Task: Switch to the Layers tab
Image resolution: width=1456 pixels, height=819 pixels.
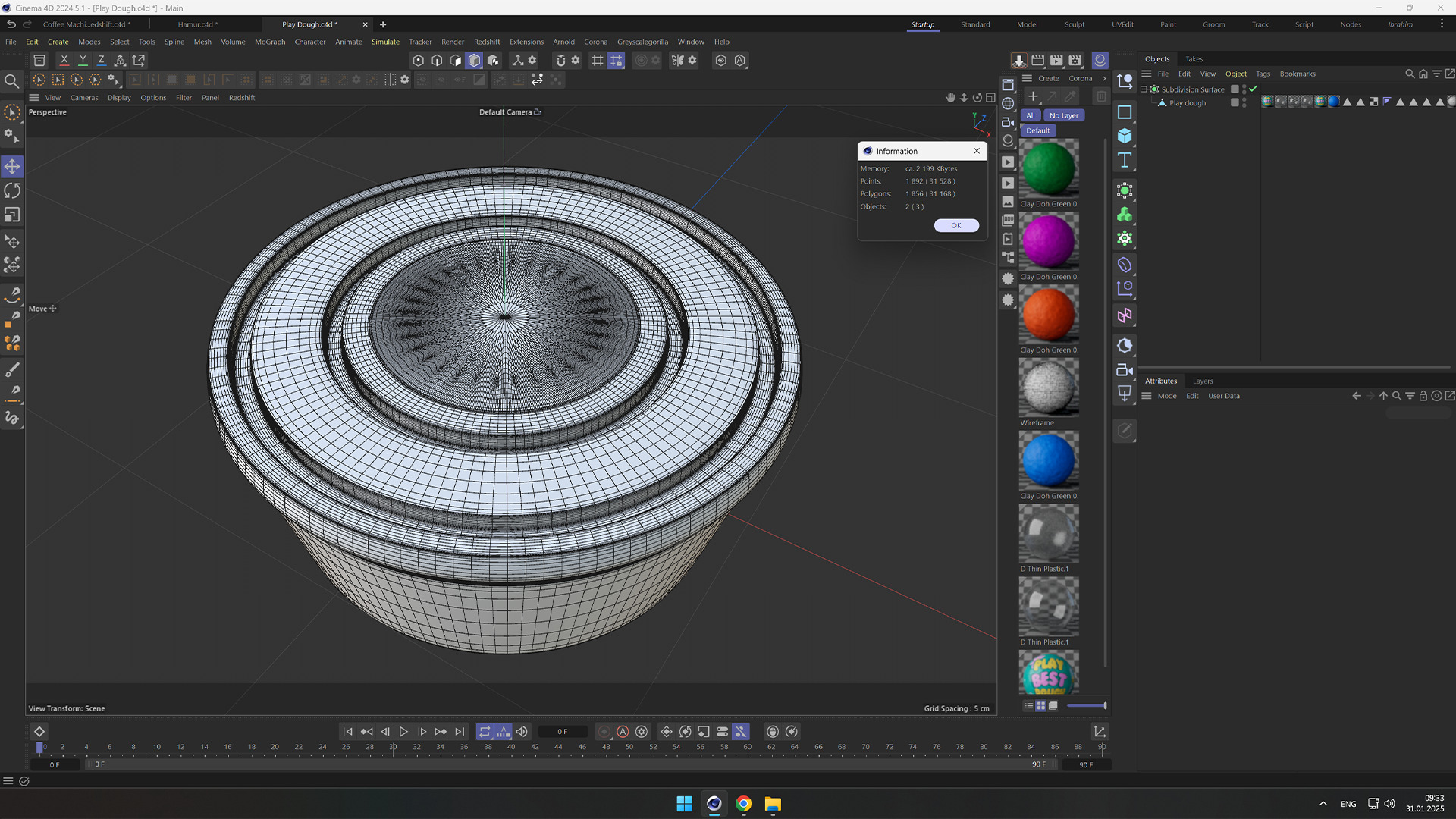Action: tap(1203, 381)
